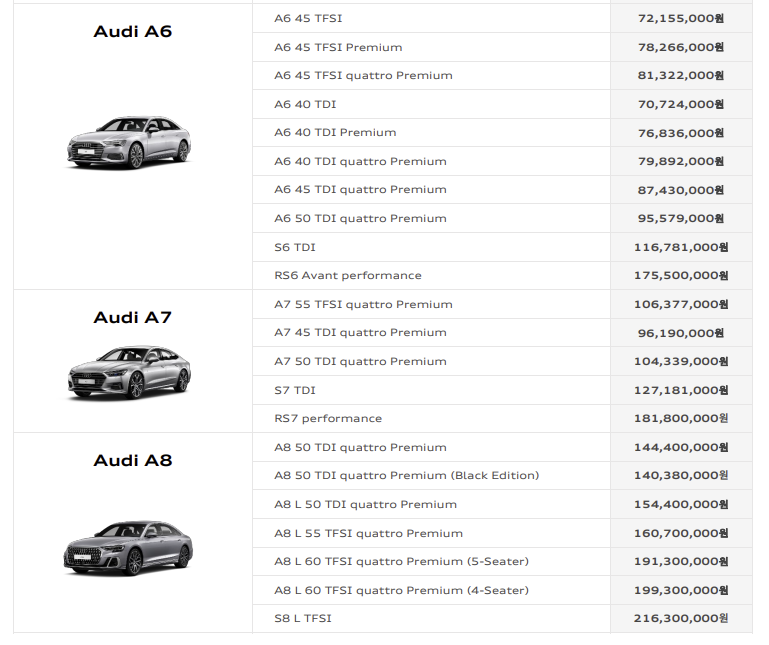Click A8 L 60 TFSI quattro Premium (5-Seater)
Image resolution: width=769 pixels, height=645 pixels.
pos(402,562)
